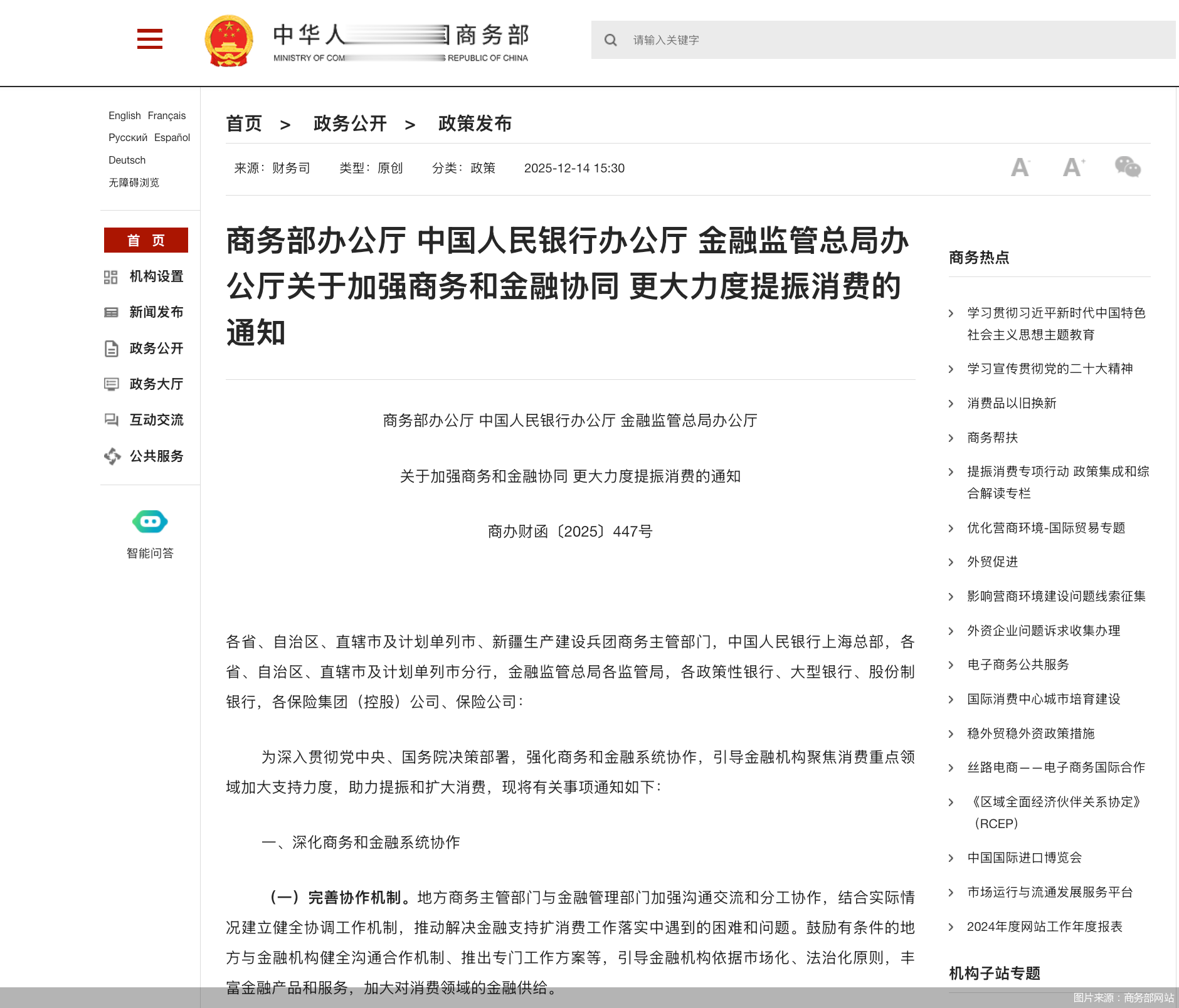Click chevron beside 外贸促进
1179x1008 pixels.
tap(951, 562)
